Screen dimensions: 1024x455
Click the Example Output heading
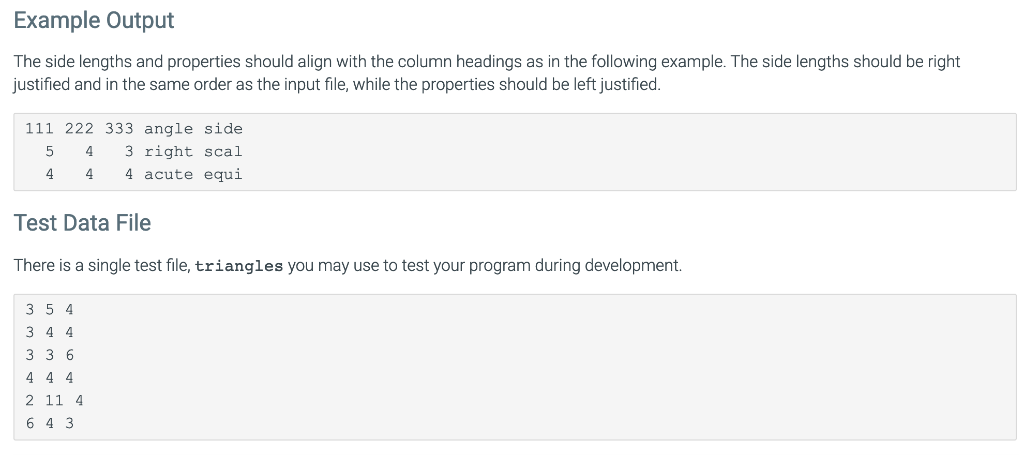(x=94, y=20)
